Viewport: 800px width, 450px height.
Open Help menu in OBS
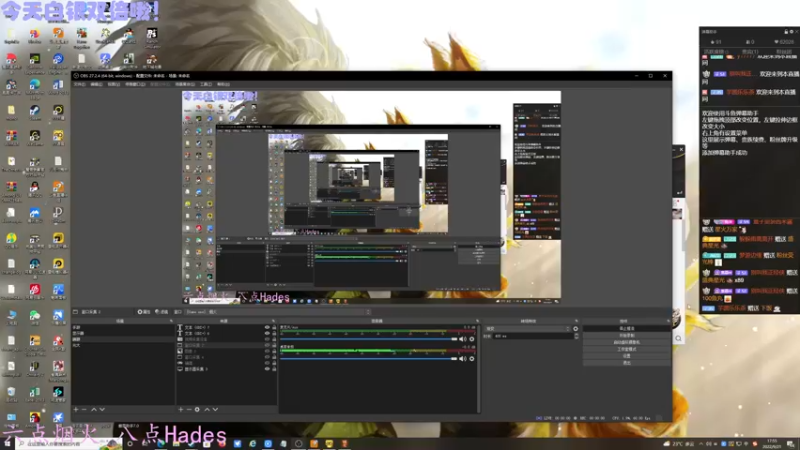[223, 84]
